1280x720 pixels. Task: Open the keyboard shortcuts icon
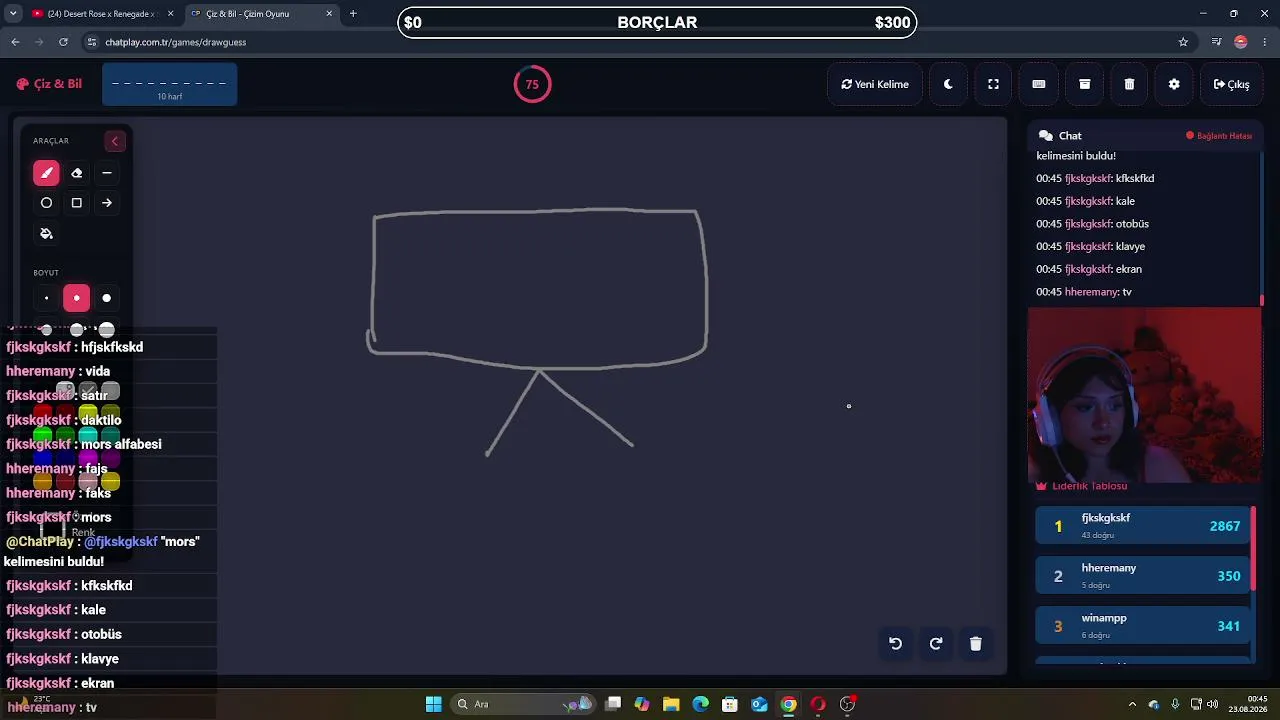pos(1039,84)
